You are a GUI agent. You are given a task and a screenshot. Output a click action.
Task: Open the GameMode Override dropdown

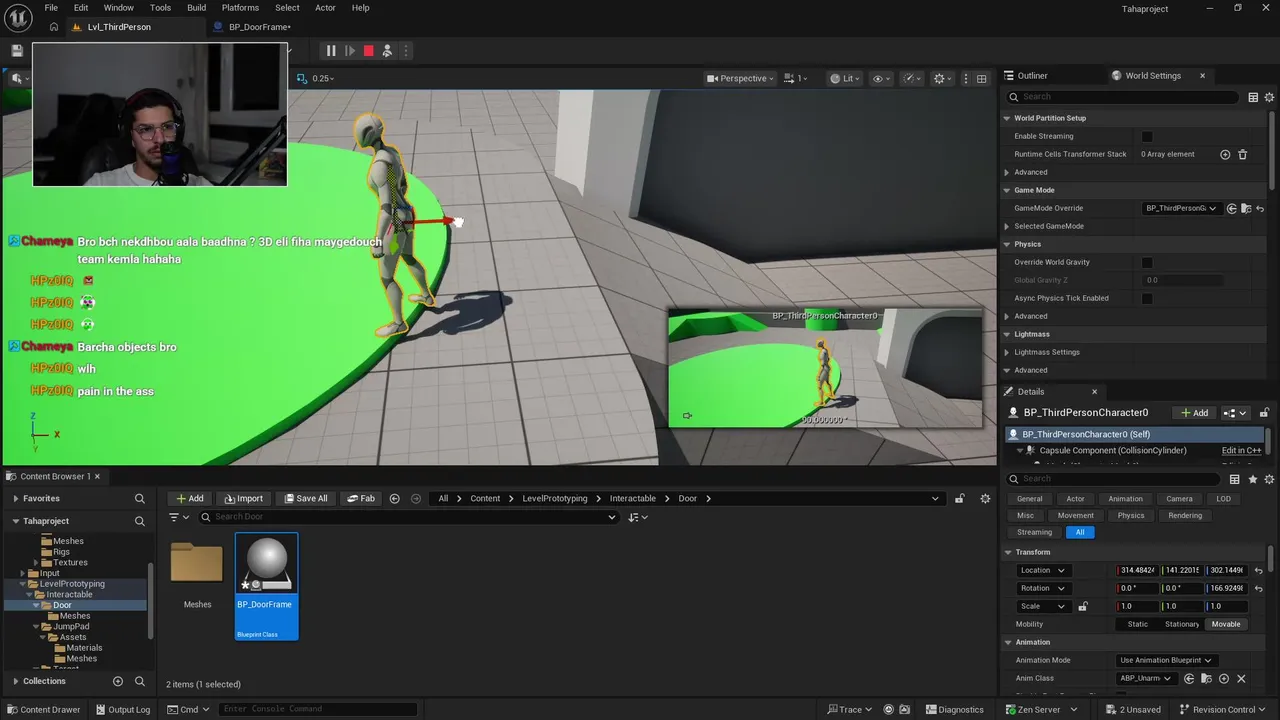[x=1181, y=208]
